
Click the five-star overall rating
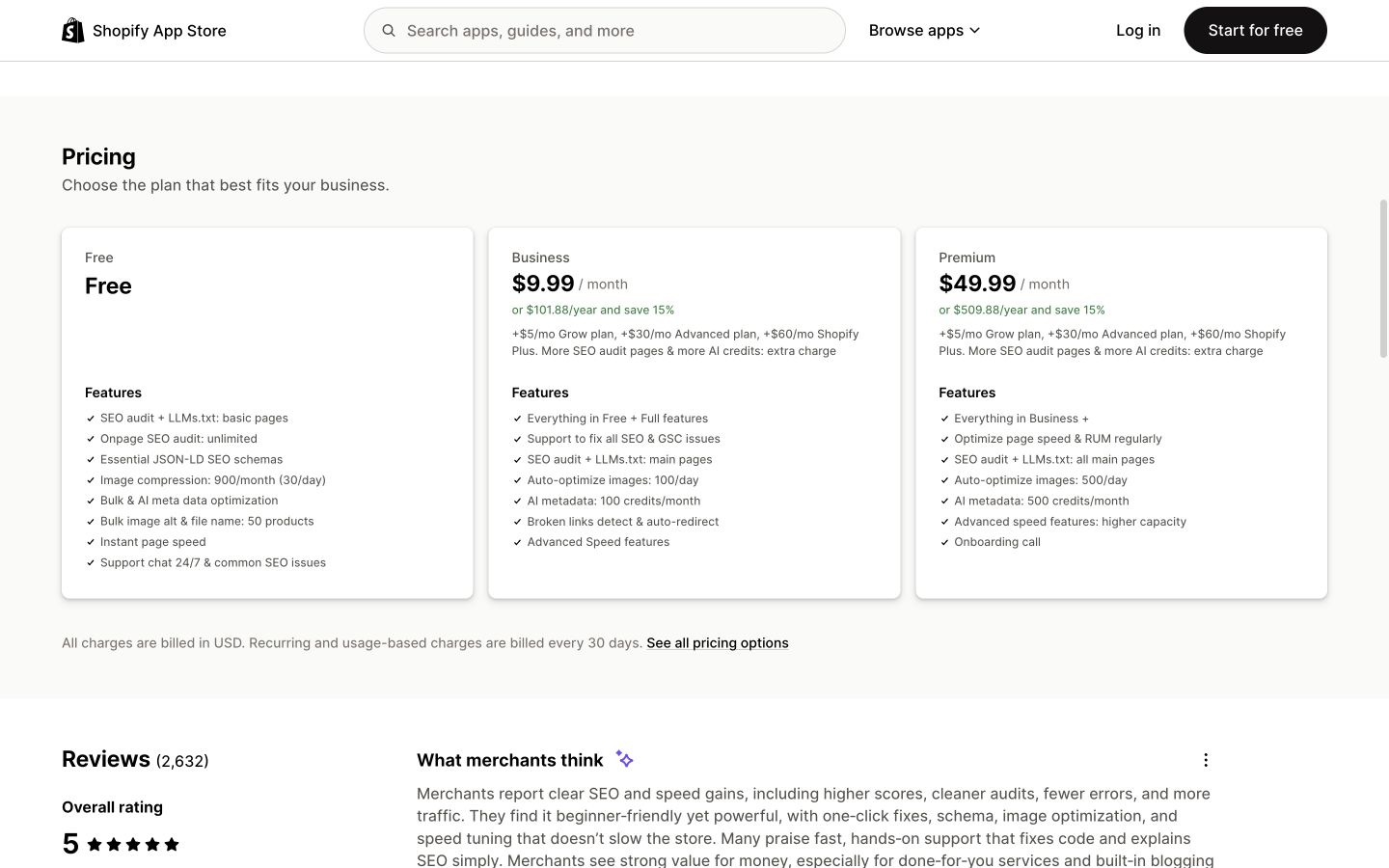pyautogui.click(x=133, y=845)
